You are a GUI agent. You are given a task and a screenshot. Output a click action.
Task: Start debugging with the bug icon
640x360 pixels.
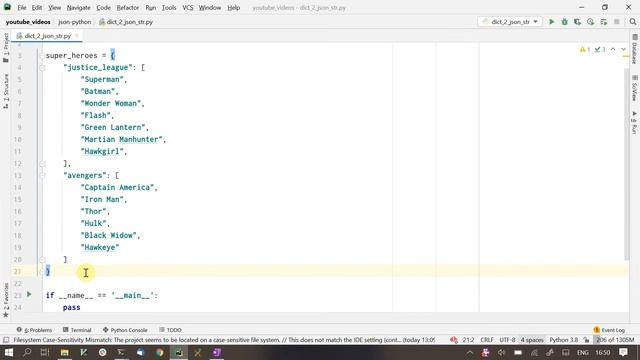pyautogui.click(x=564, y=22)
